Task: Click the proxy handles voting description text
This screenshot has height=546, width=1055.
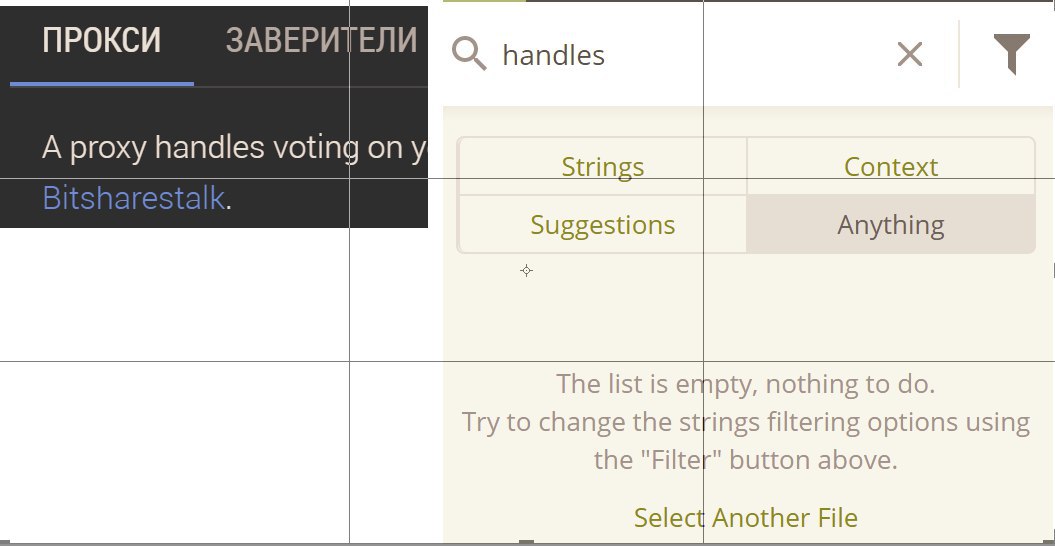Action: click(235, 147)
